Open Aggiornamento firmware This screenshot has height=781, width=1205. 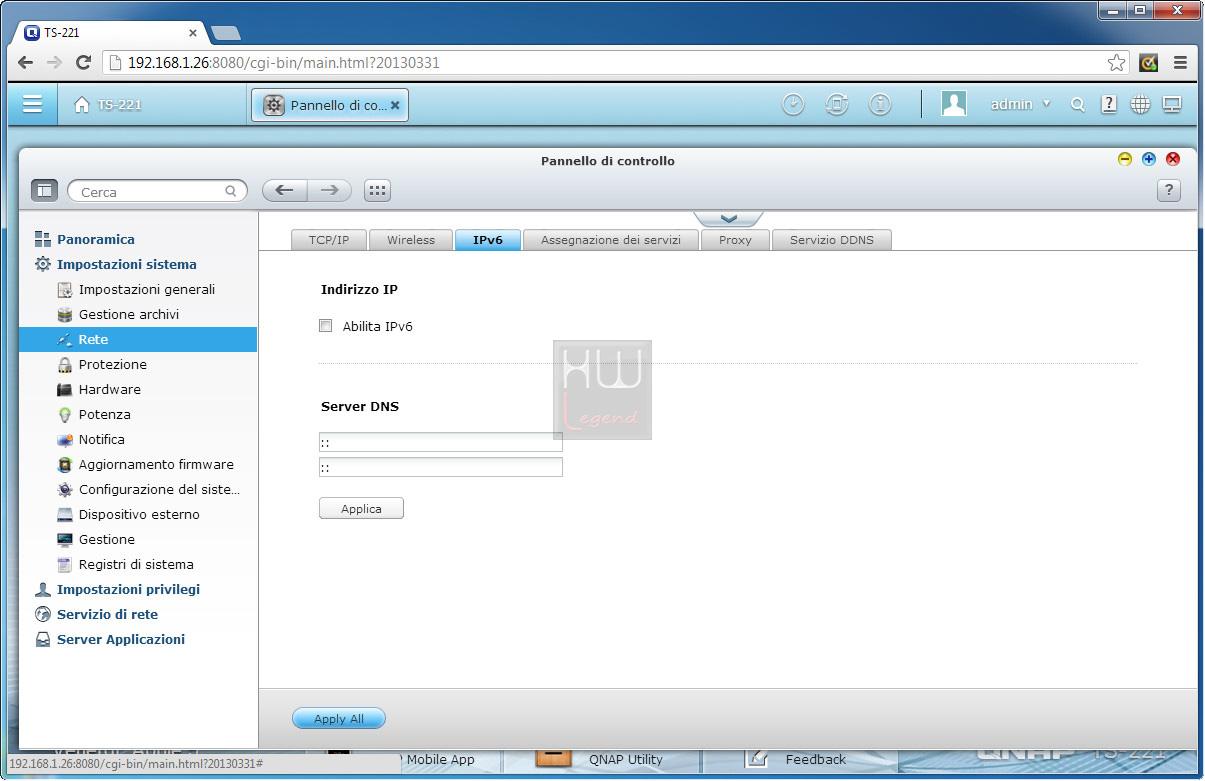[156, 465]
